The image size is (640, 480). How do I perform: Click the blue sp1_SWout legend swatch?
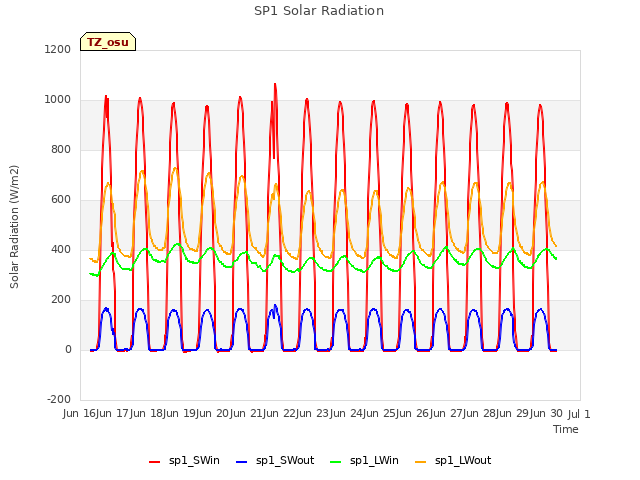[242, 462]
